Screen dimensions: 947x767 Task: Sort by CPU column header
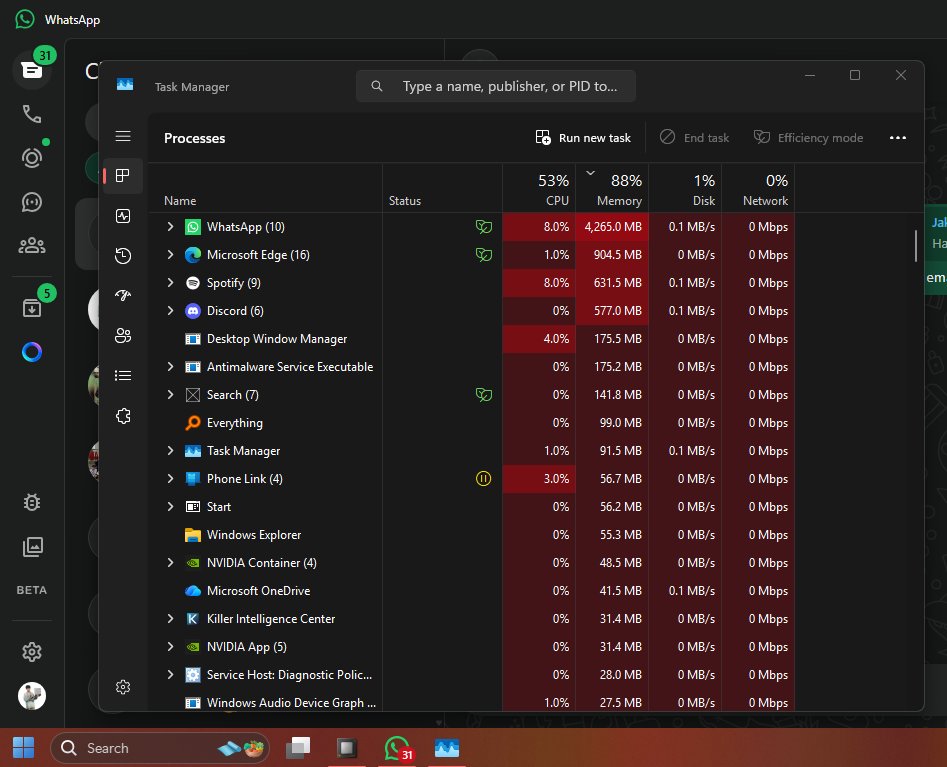pyautogui.click(x=539, y=188)
